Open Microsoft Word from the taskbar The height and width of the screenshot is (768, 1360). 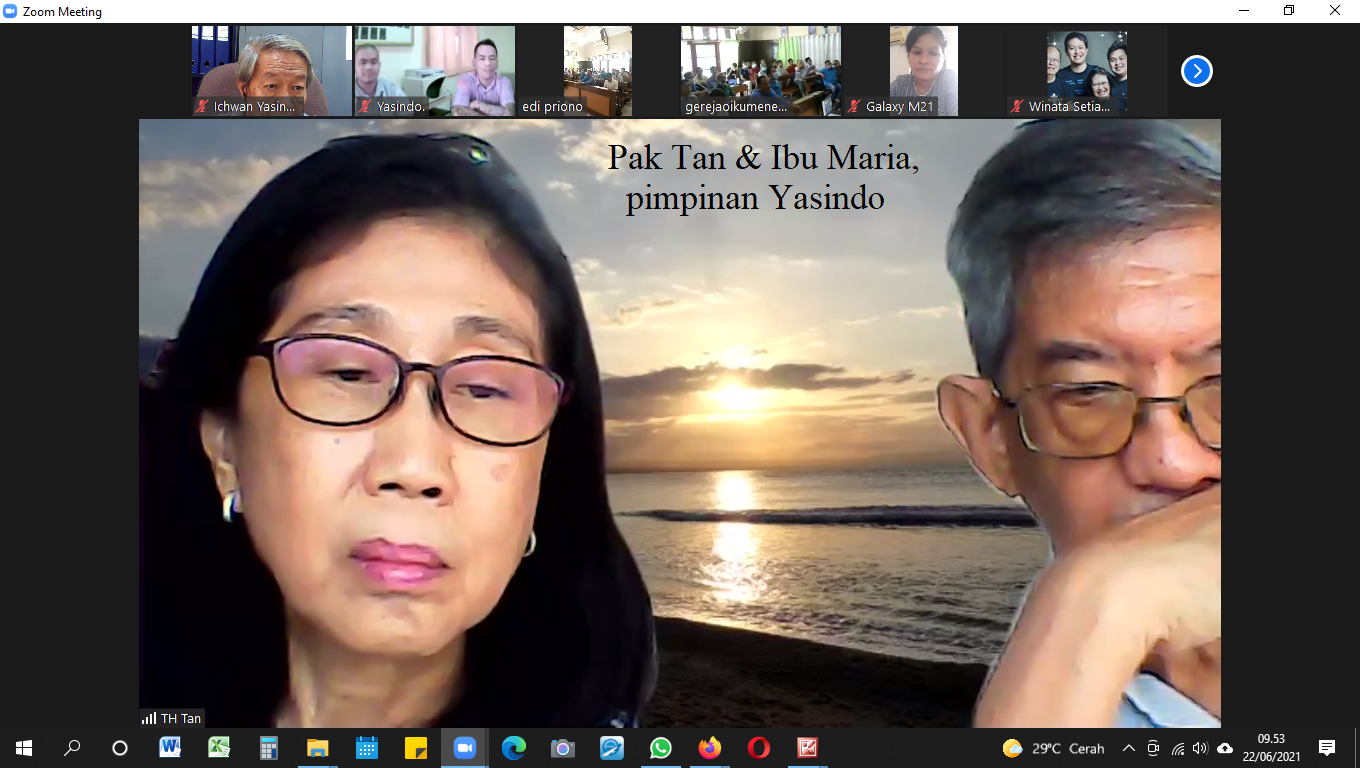pyautogui.click(x=170, y=748)
